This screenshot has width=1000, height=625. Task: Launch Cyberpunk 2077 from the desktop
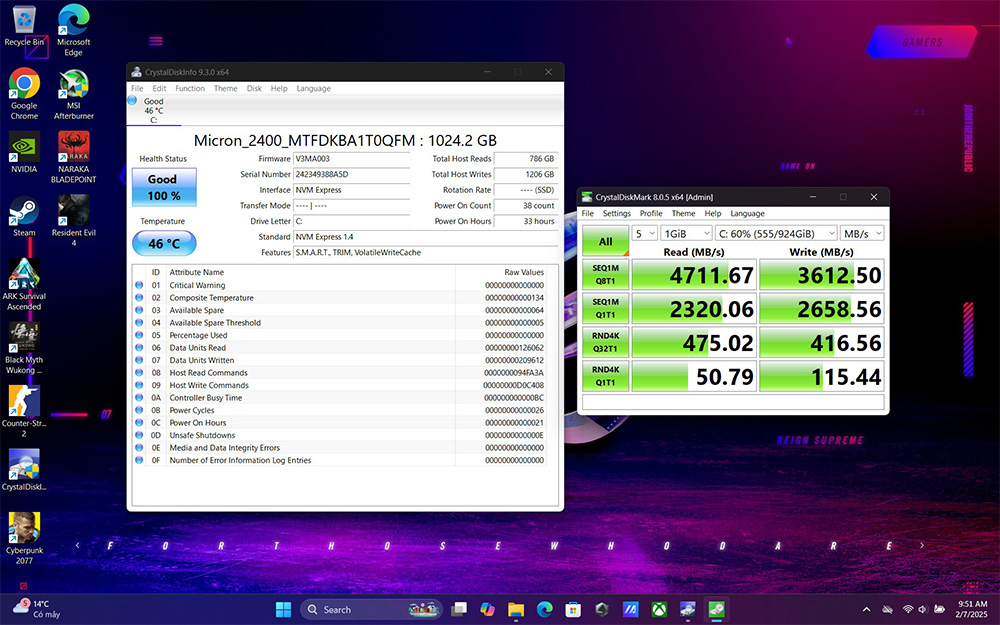24,528
